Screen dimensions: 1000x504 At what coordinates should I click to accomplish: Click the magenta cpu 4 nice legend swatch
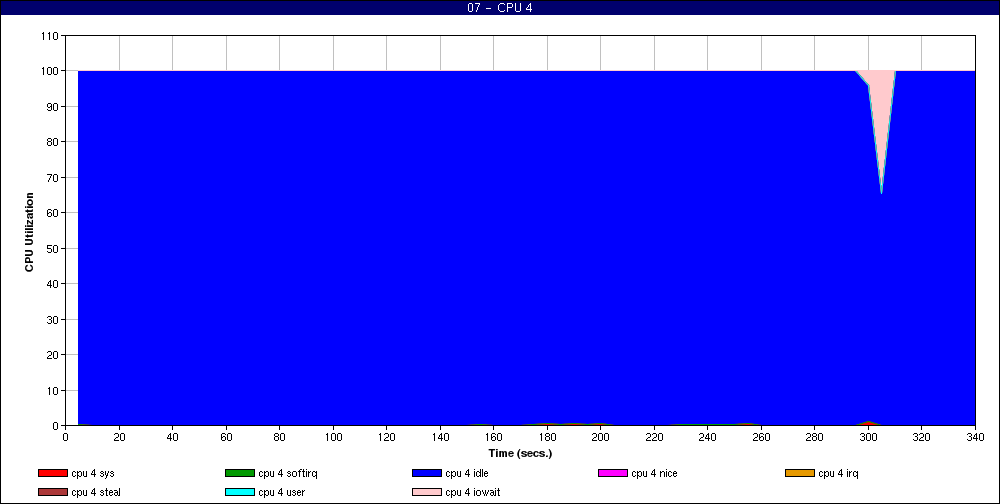click(x=613, y=473)
